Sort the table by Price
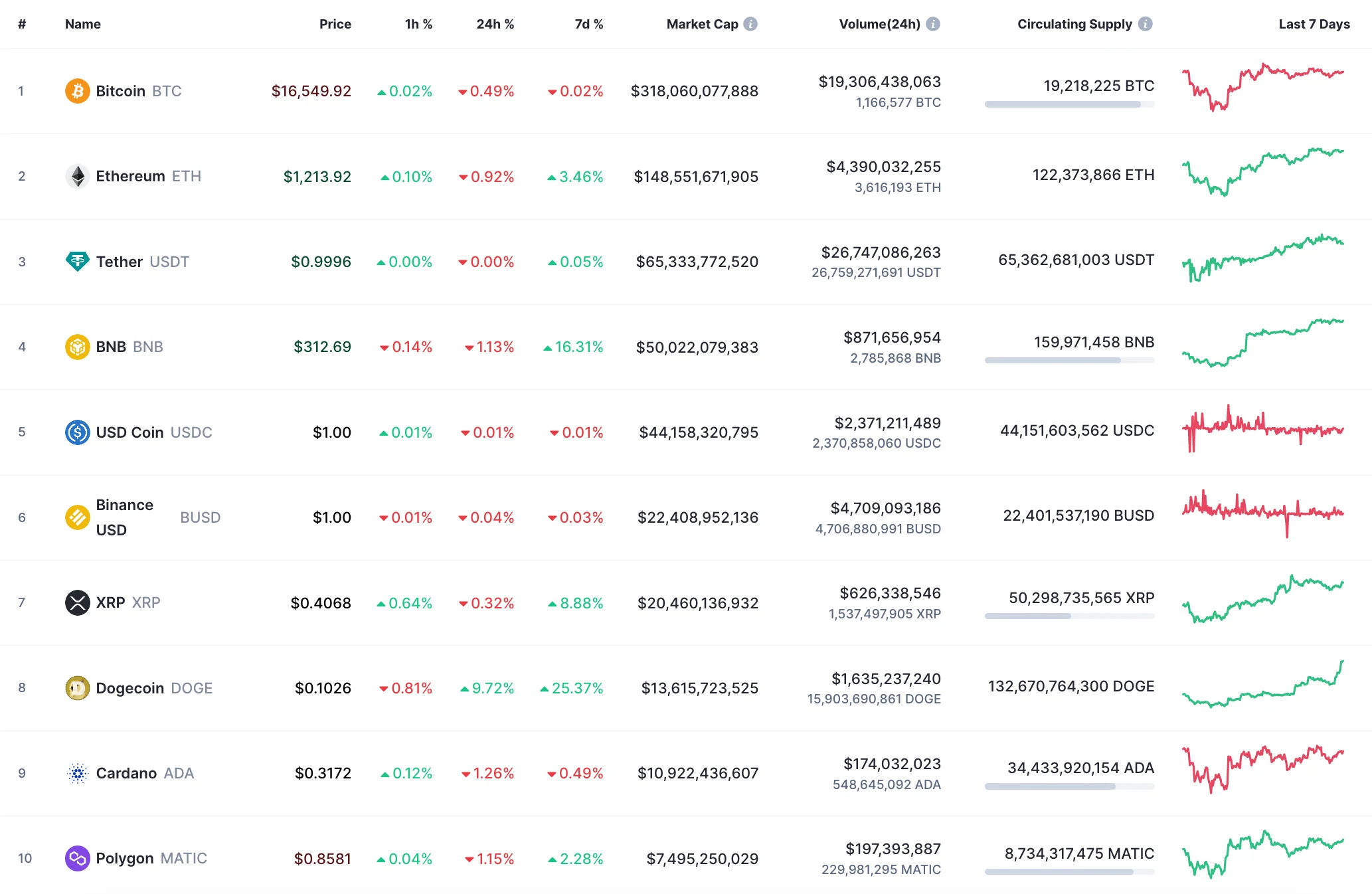The width and height of the screenshot is (1372, 894). click(336, 24)
